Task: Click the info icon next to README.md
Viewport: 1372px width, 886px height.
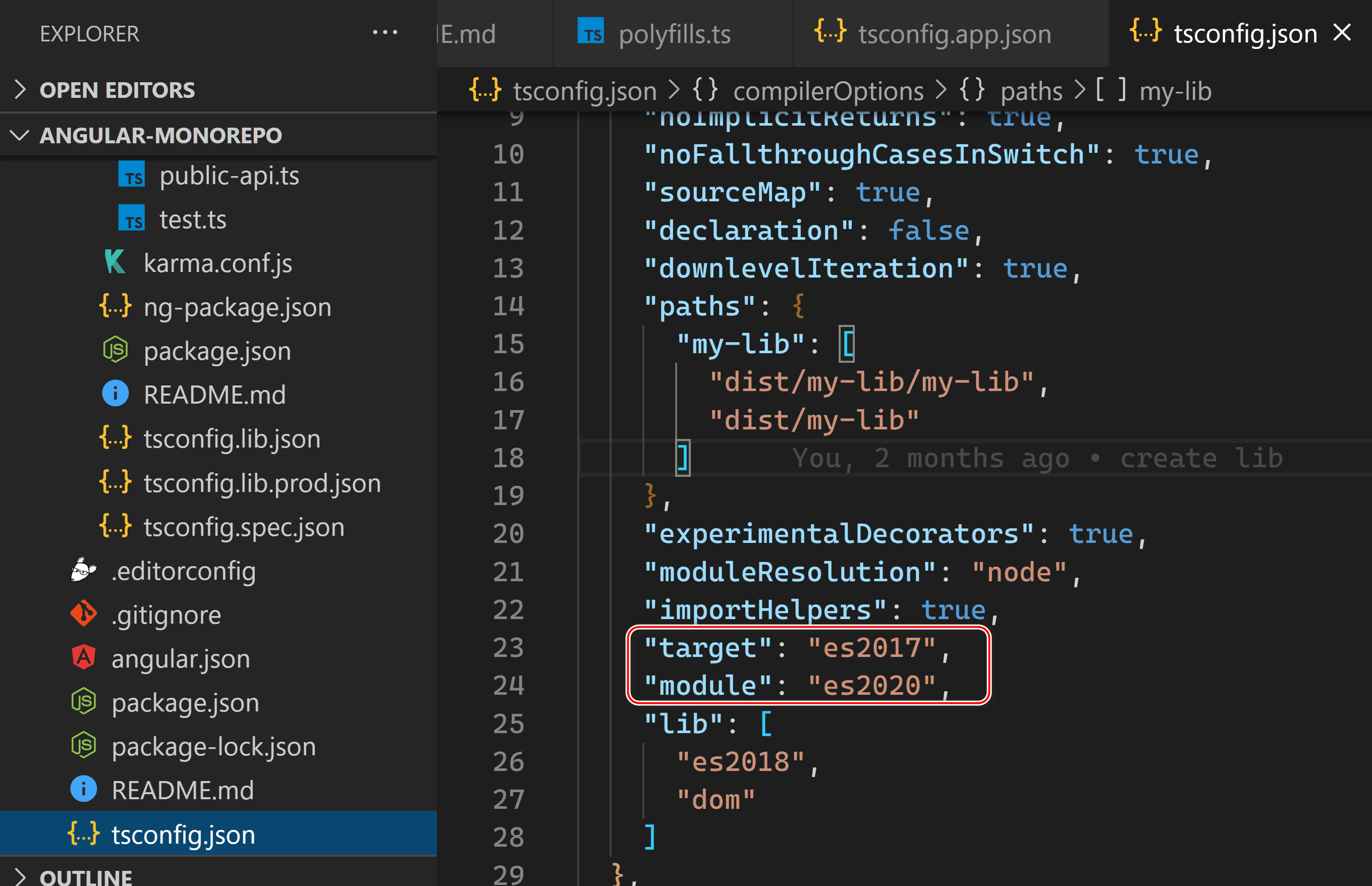Action: [115, 394]
